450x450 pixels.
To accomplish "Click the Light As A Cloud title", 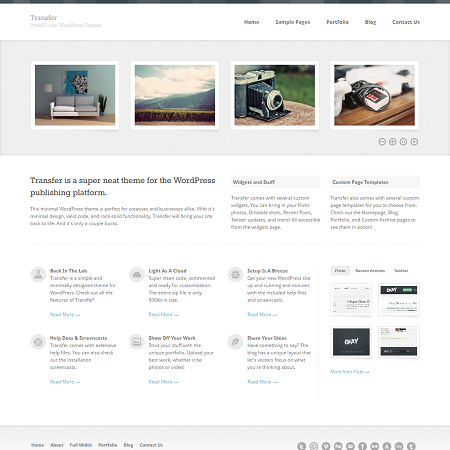I will click(167, 271).
